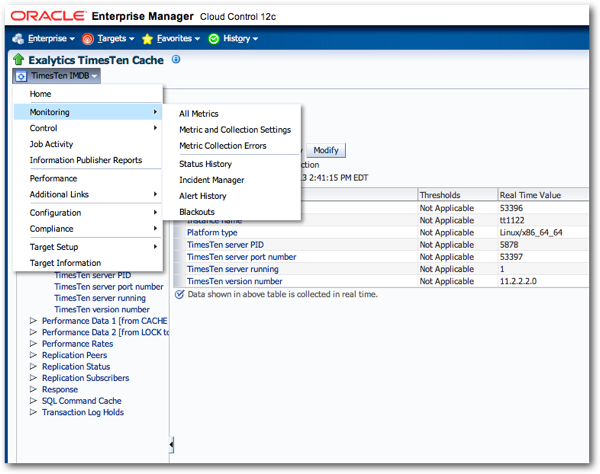
Task: Open the Targets dropdown menu
Action: [x=116, y=39]
